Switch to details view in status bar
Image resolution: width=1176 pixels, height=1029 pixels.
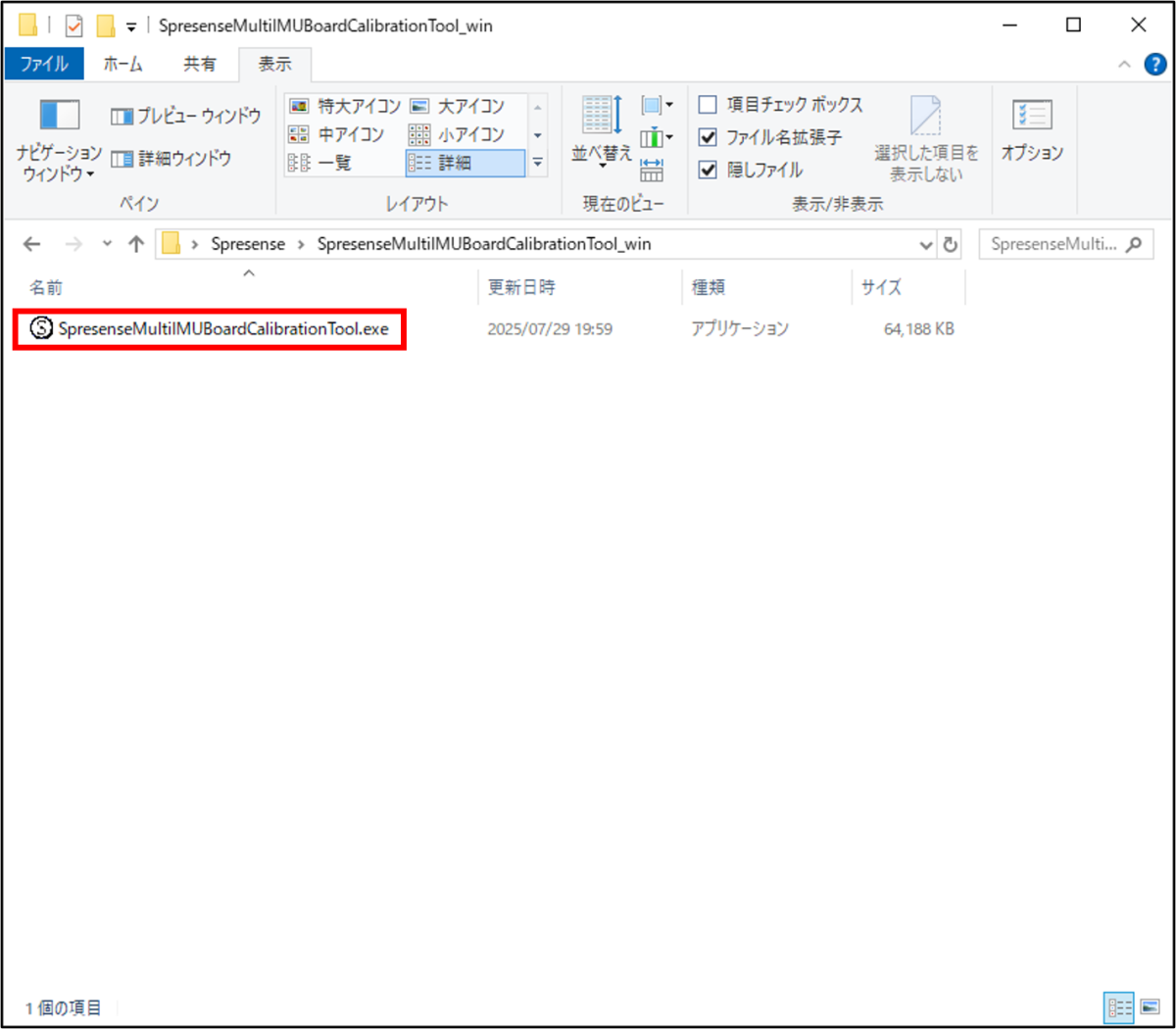1119,1006
